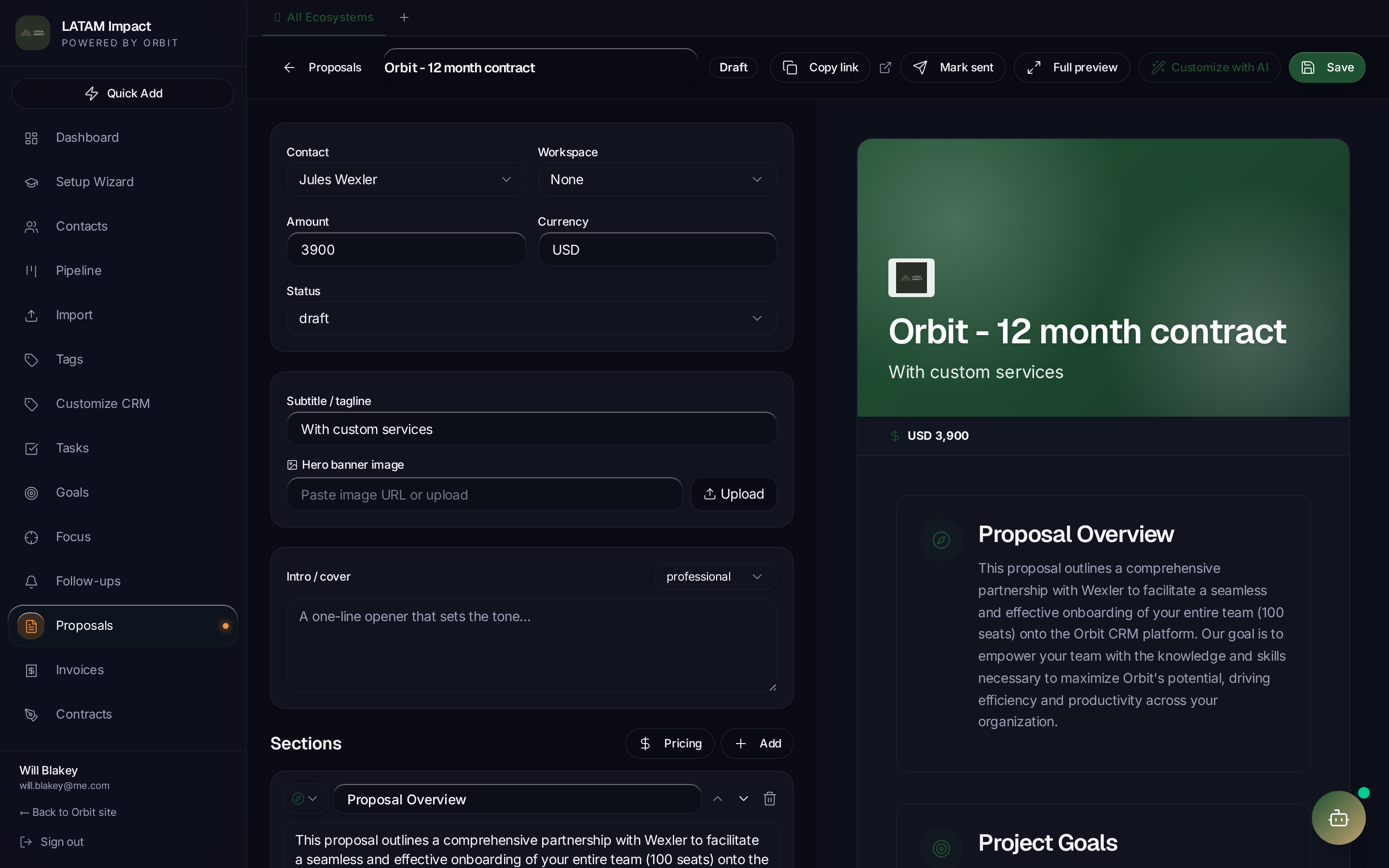Click the Amount field 3900
This screenshot has width=1389, height=868.
click(x=406, y=249)
